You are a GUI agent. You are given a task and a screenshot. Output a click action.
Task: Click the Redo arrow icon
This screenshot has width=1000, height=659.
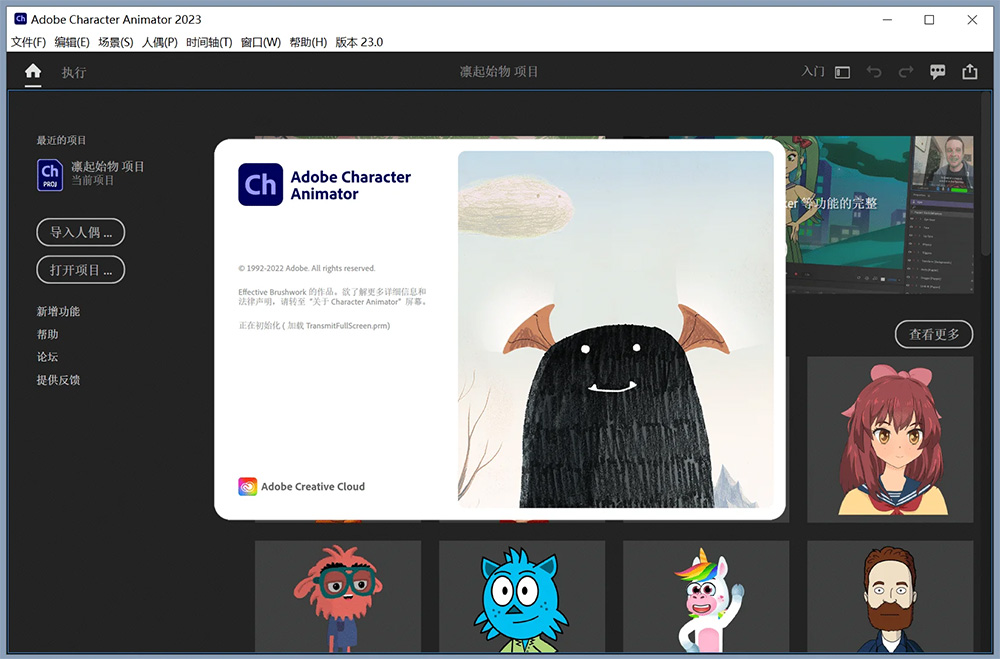click(x=903, y=71)
